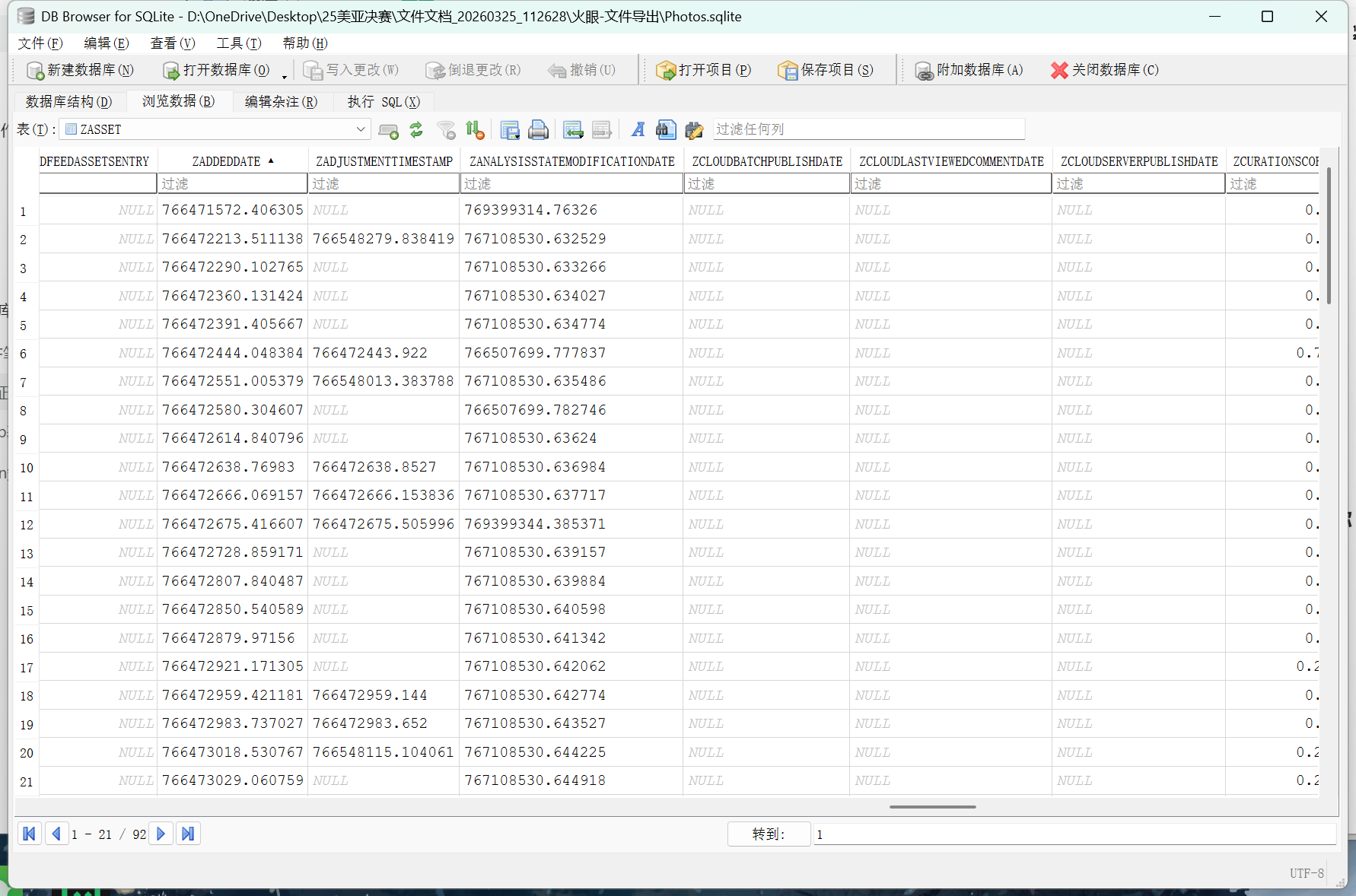
Task: Go to the next page of records
Action: pyautogui.click(x=161, y=834)
